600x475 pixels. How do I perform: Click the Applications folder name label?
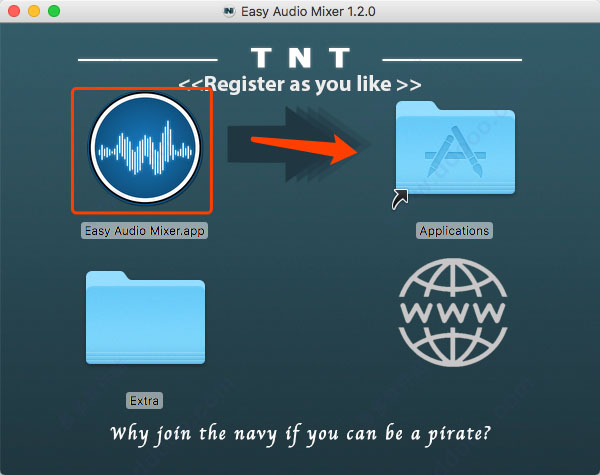pyautogui.click(x=454, y=231)
